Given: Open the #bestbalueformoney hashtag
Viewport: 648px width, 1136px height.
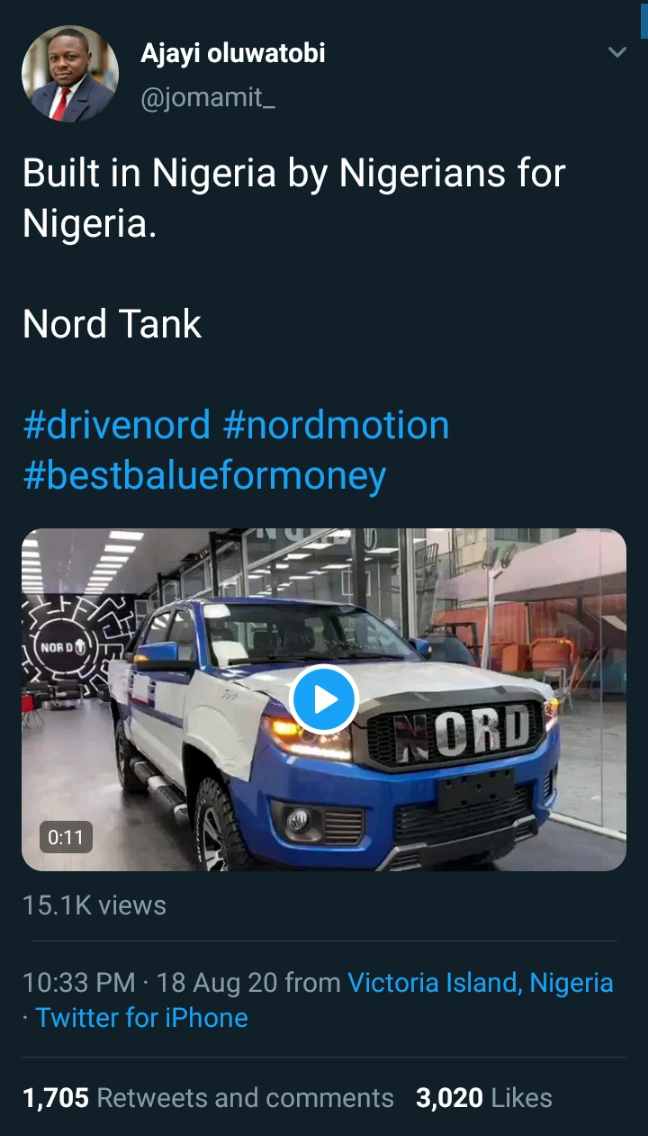Looking at the screenshot, I should tap(204, 477).
